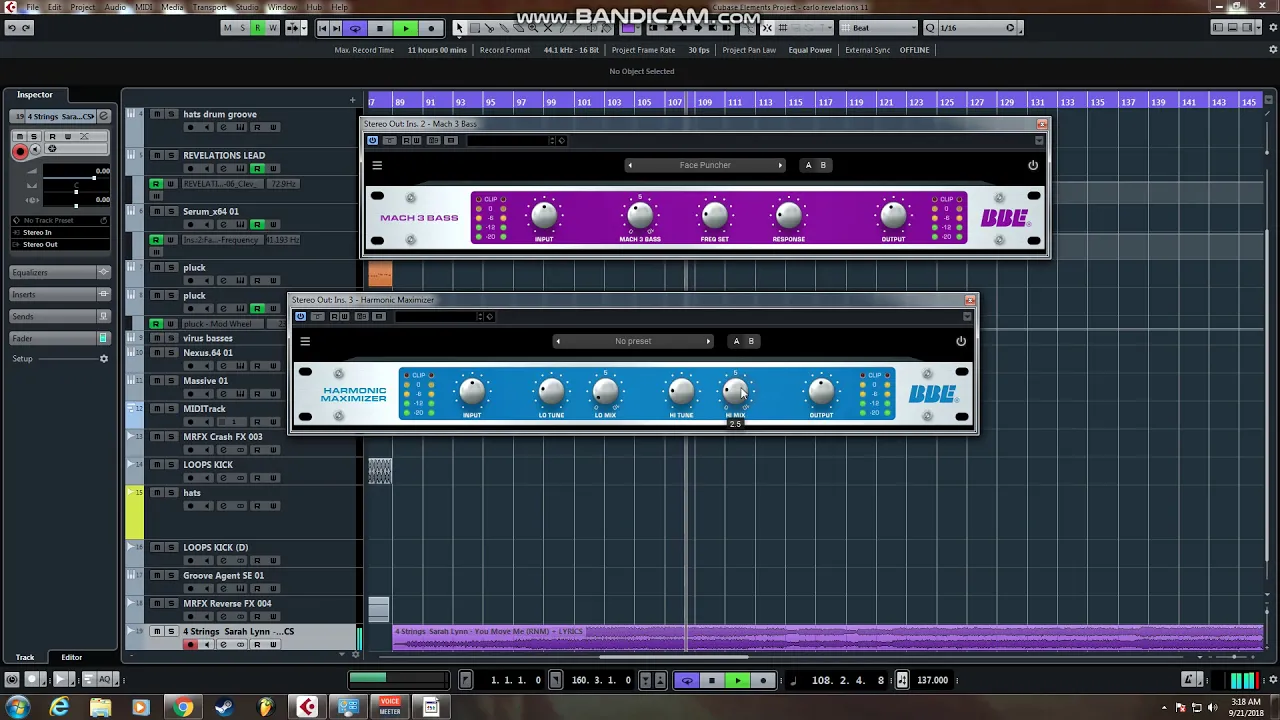Click the HI TUNE knob in Harmonic Maximizer

point(681,392)
